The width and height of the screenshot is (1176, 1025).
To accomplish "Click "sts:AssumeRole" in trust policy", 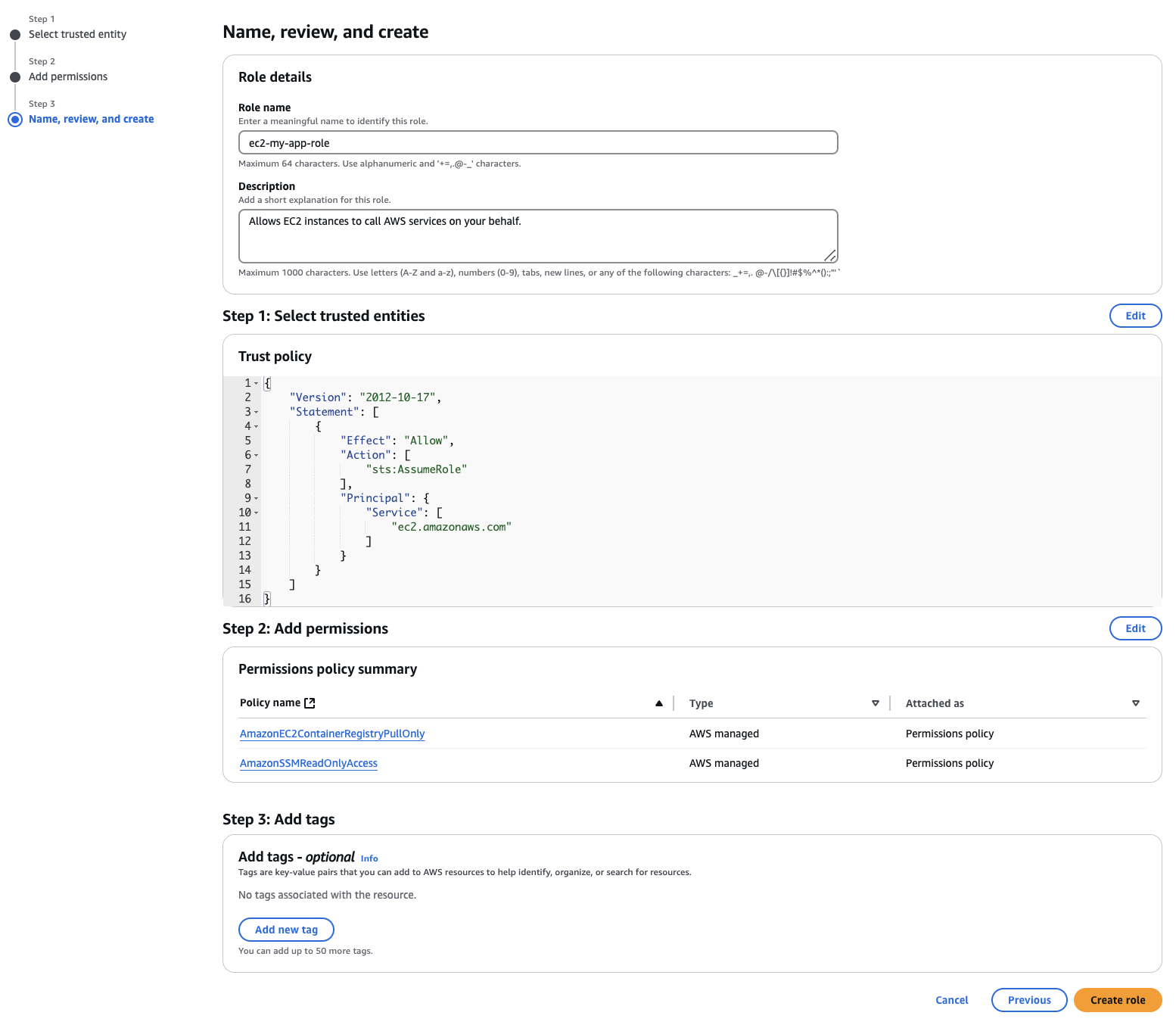I will point(417,470).
